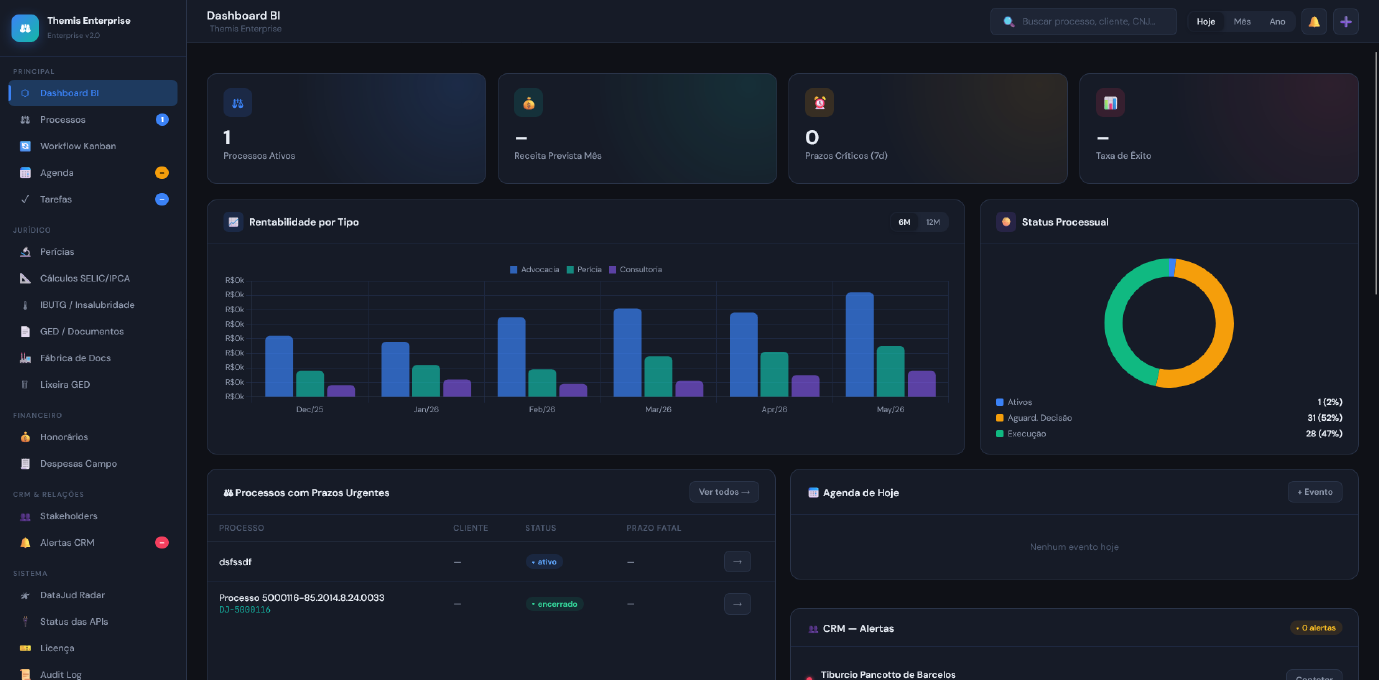
Task: Click the May/26 Advocacia blue bar
Action: 860,345
